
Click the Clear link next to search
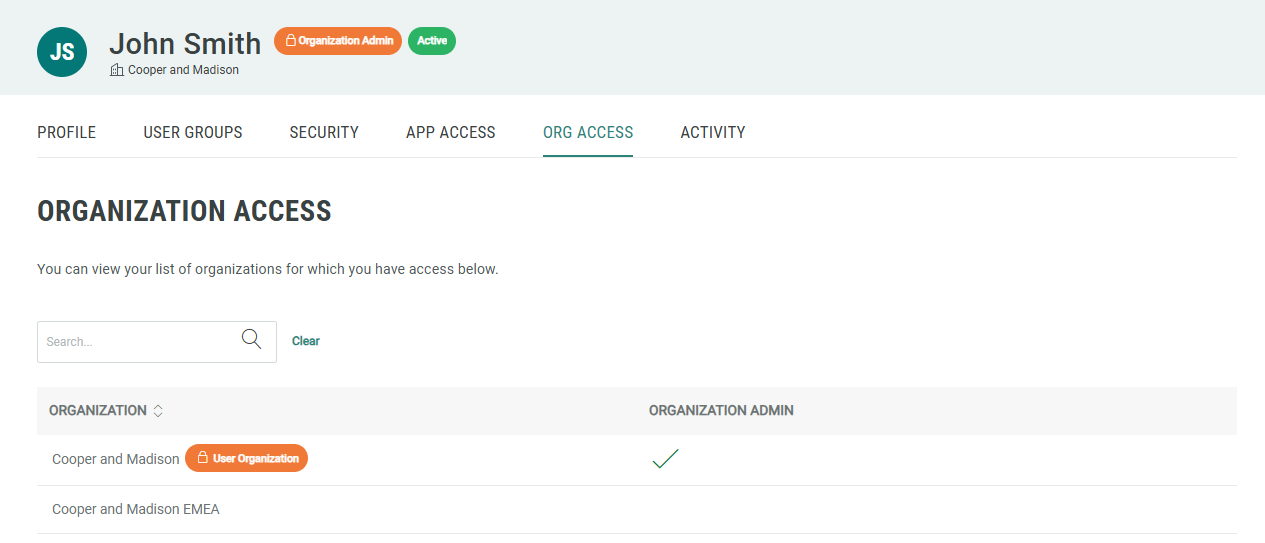click(x=306, y=341)
